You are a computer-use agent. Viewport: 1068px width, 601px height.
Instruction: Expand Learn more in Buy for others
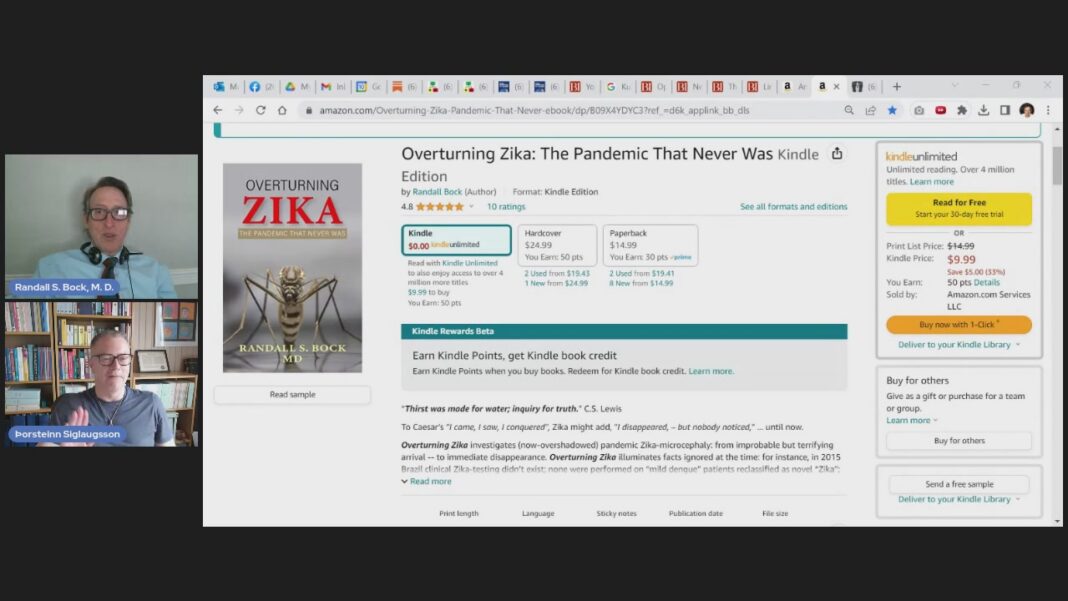[912, 420]
